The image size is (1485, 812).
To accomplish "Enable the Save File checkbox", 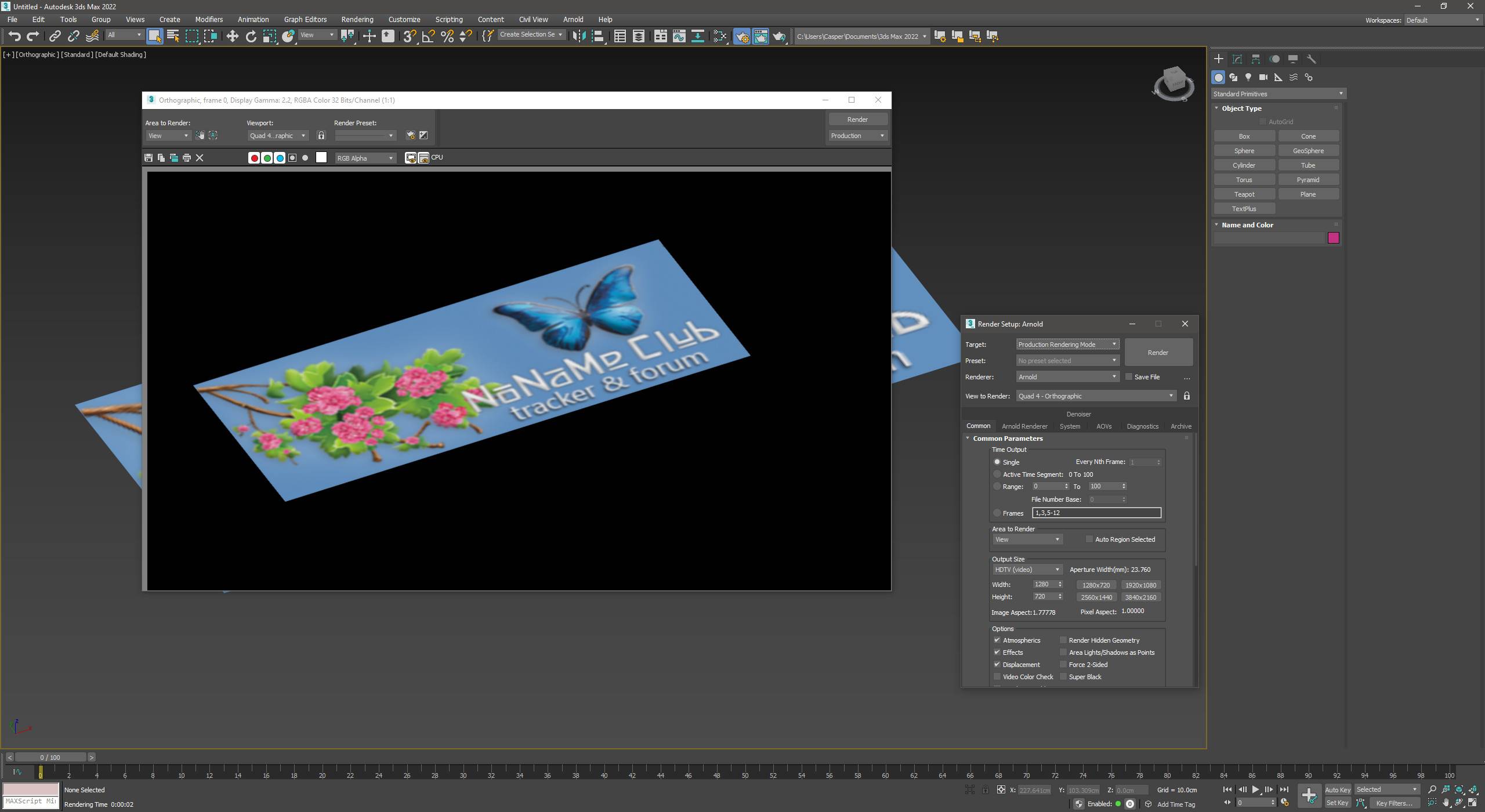I will (1129, 377).
